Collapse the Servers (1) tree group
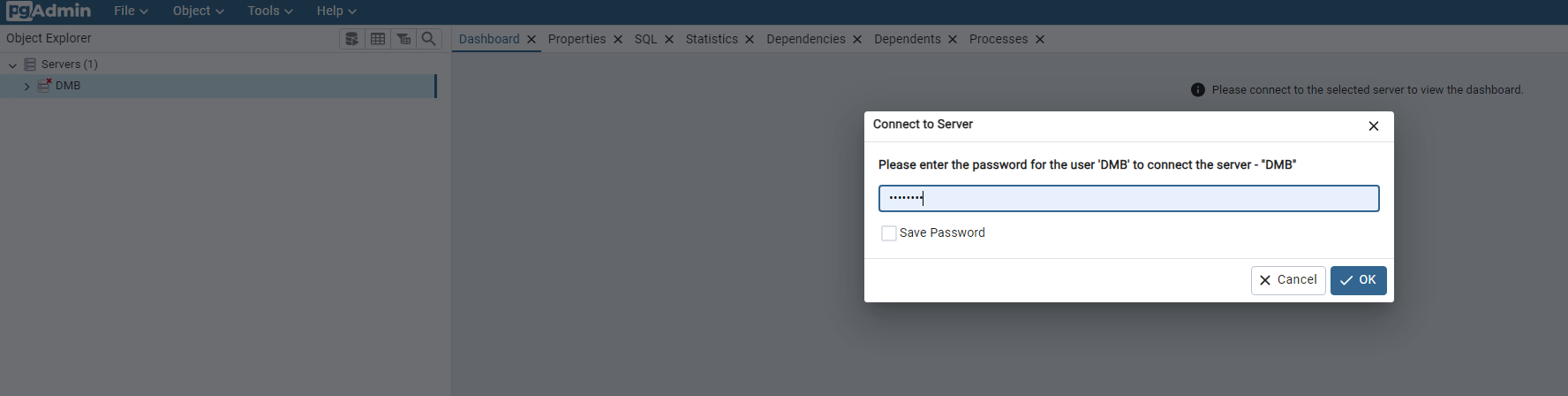This screenshot has width=1568, height=396. 12,65
